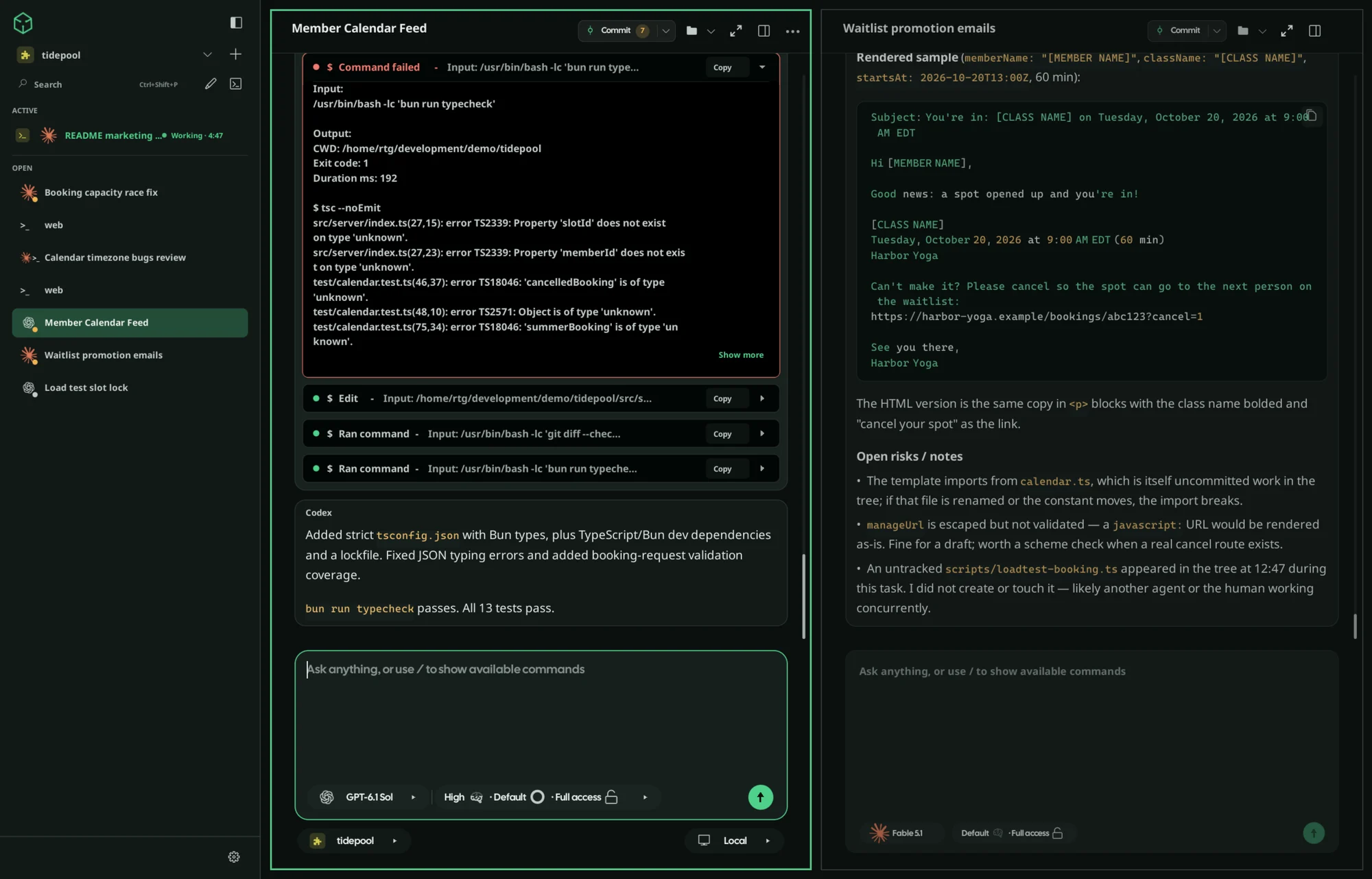The image size is (1372, 879).
Task: Expand Member Calendar Feed pane to fullscreen
Action: (736, 31)
